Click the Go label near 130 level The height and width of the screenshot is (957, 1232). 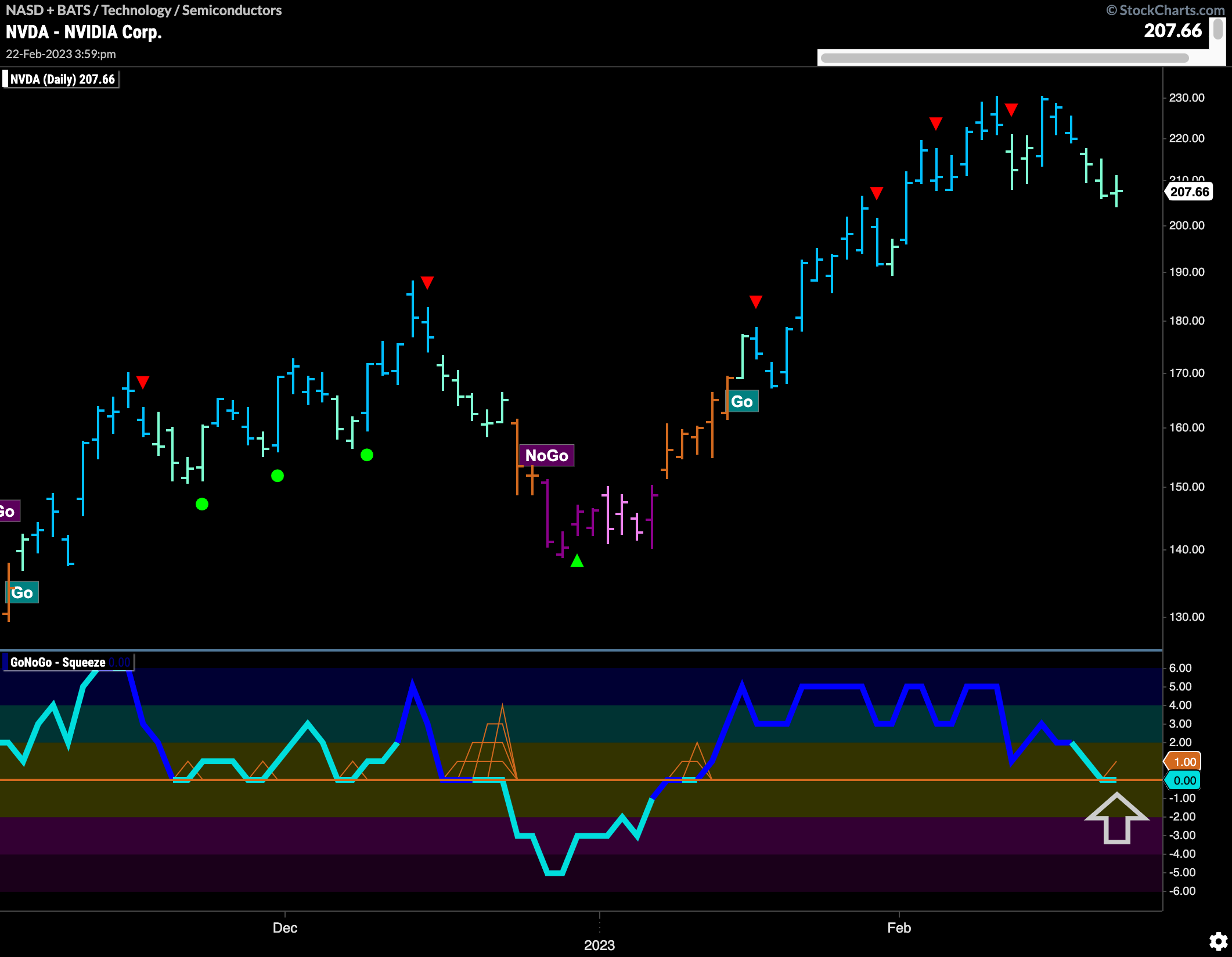tap(22, 592)
